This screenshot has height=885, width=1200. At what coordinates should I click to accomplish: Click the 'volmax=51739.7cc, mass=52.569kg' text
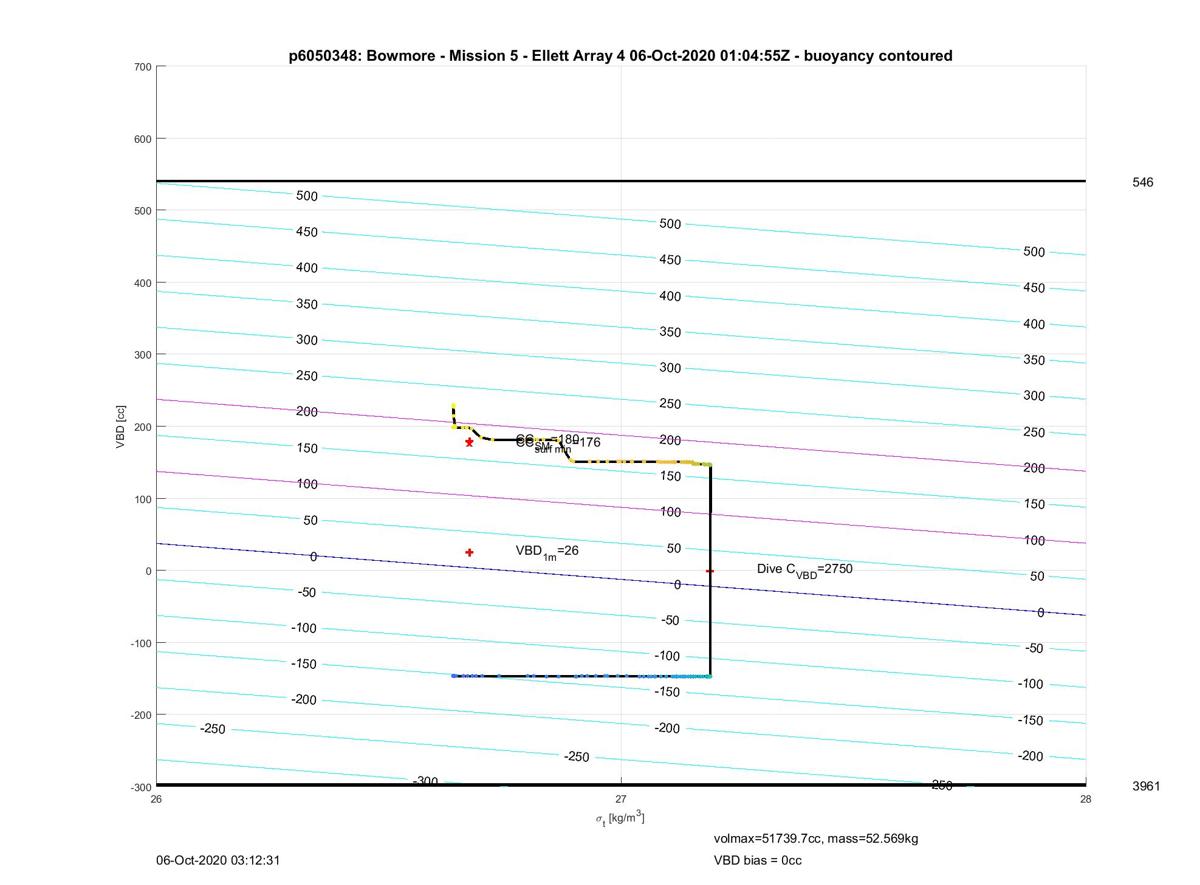815,838
